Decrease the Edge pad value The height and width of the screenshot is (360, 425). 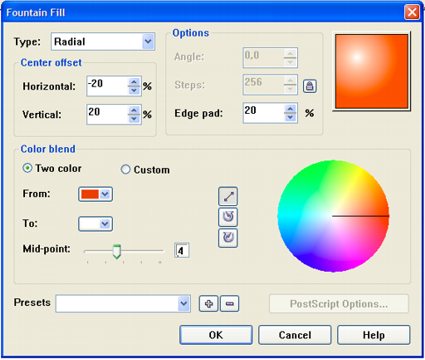pyautogui.click(x=290, y=117)
